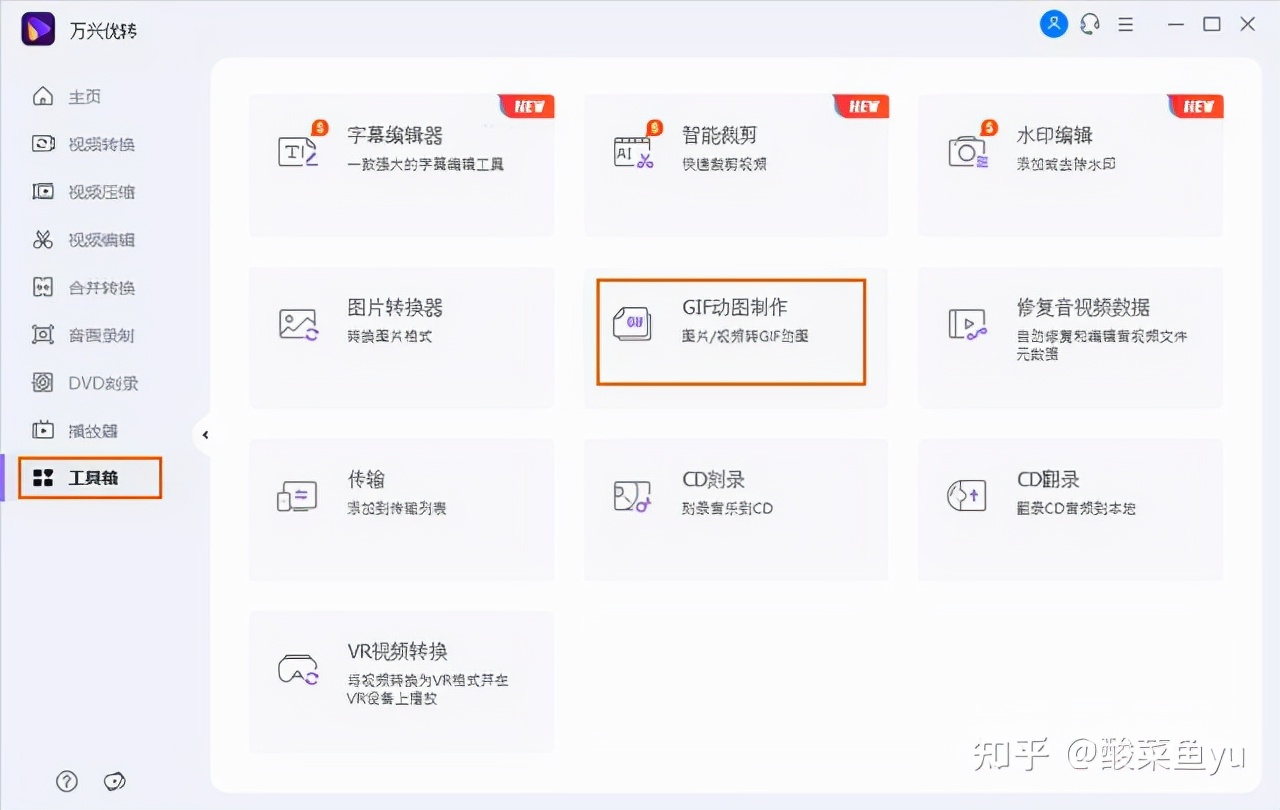Open the help question mark icon
The image size is (1280, 810).
tap(66, 781)
